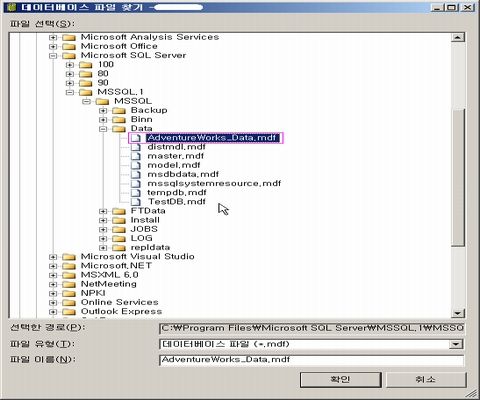Click the 확인 (OK) button
The image size is (480, 400).
click(x=340, y=380)
